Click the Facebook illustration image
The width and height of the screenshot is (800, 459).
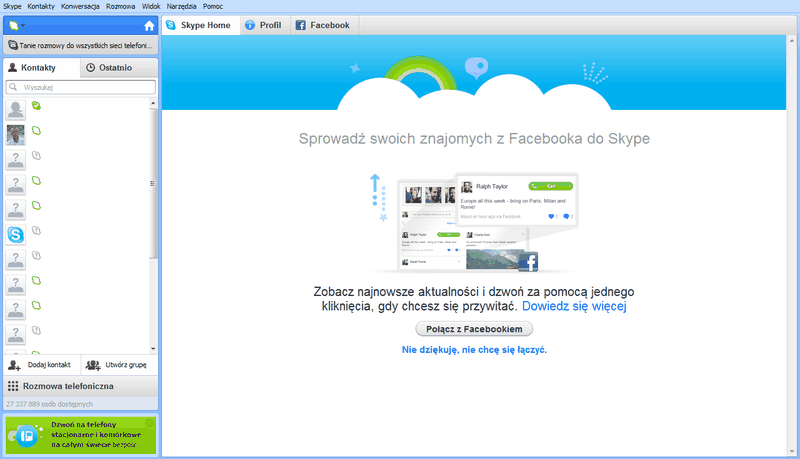[474, 222]
